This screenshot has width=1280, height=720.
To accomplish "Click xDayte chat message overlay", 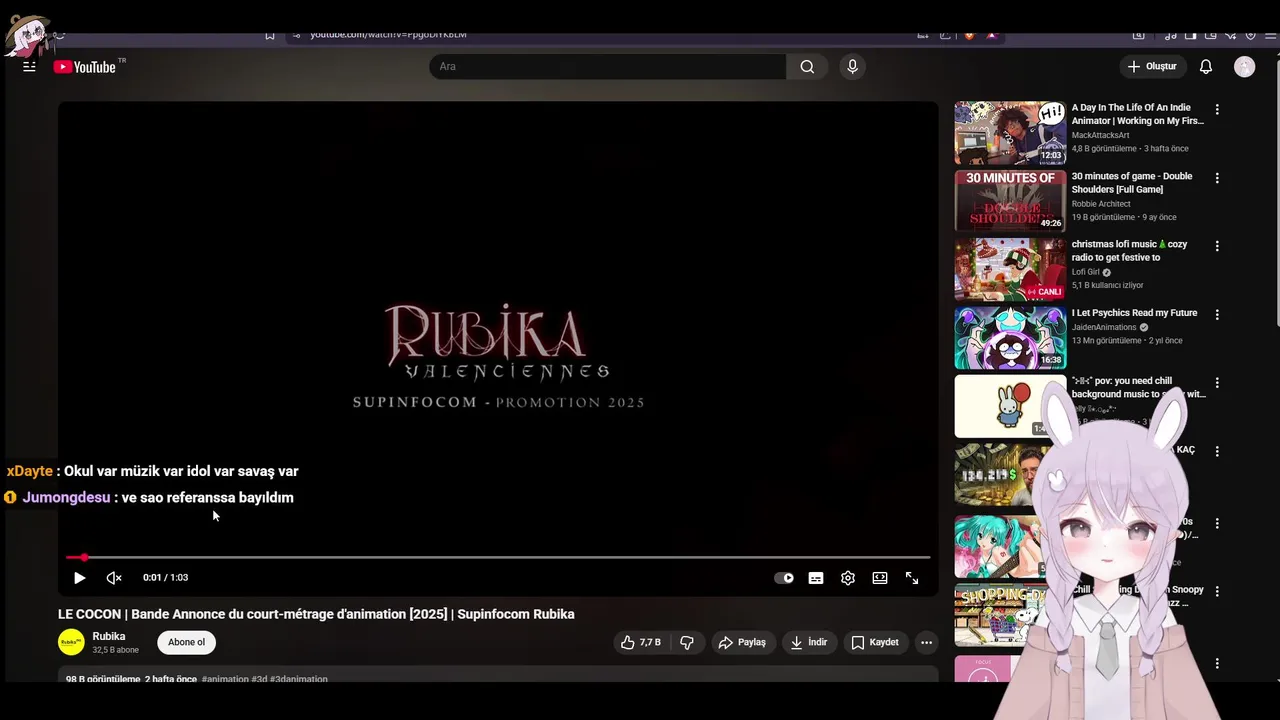I will coord(152,471).
